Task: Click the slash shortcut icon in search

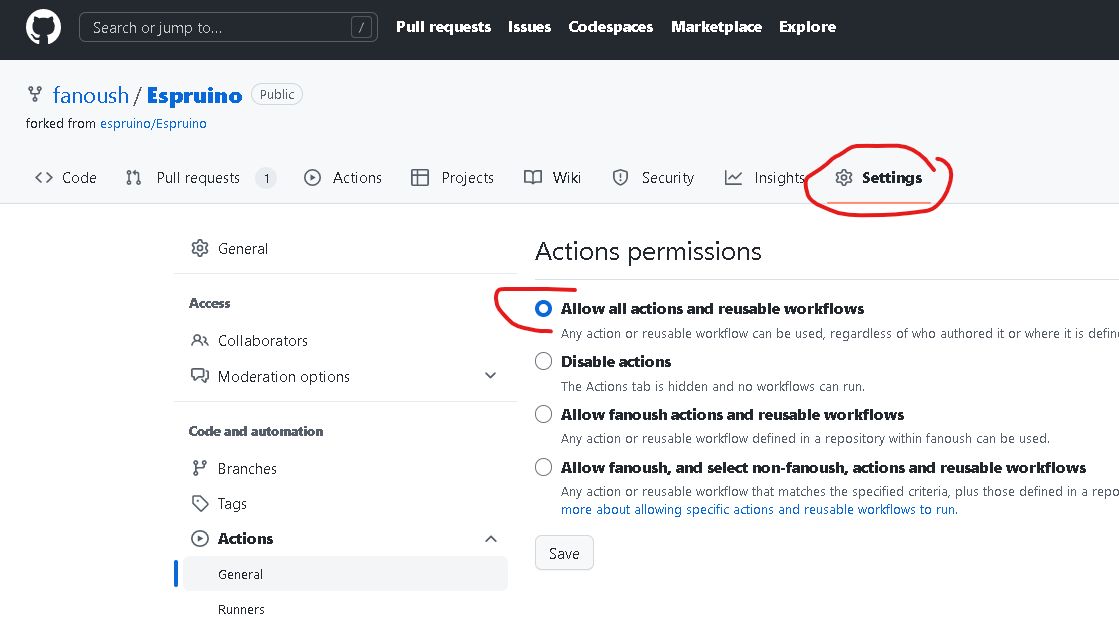Action: 361,28
